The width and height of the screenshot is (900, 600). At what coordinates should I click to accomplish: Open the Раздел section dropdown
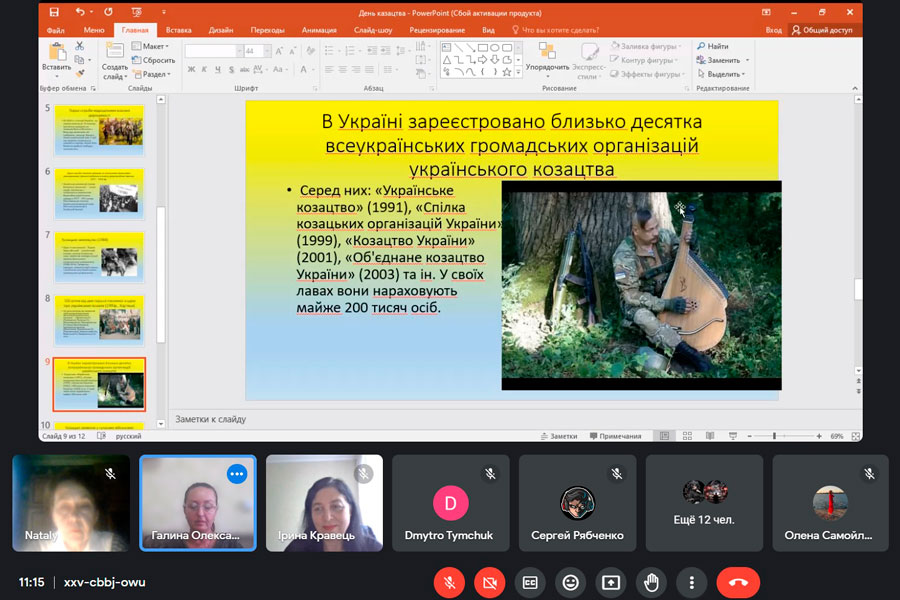click(153, 74)
